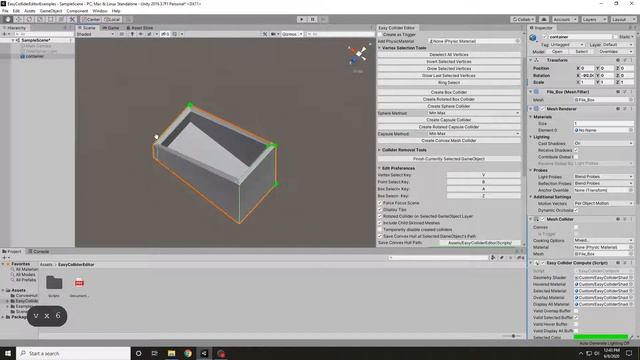Click Create Capsule Collider button
Viewport: 640px width, 360px height.
(449, 120)
